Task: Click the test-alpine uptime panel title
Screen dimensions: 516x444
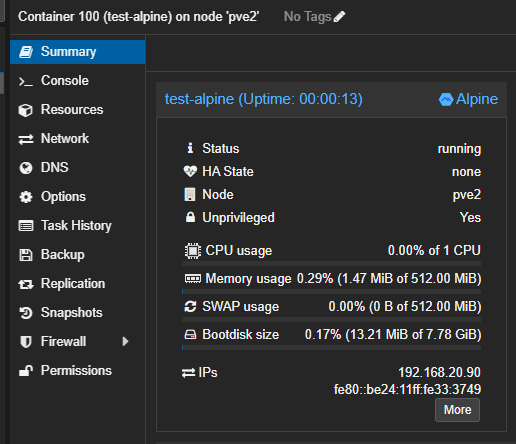Action: [263, 99]
